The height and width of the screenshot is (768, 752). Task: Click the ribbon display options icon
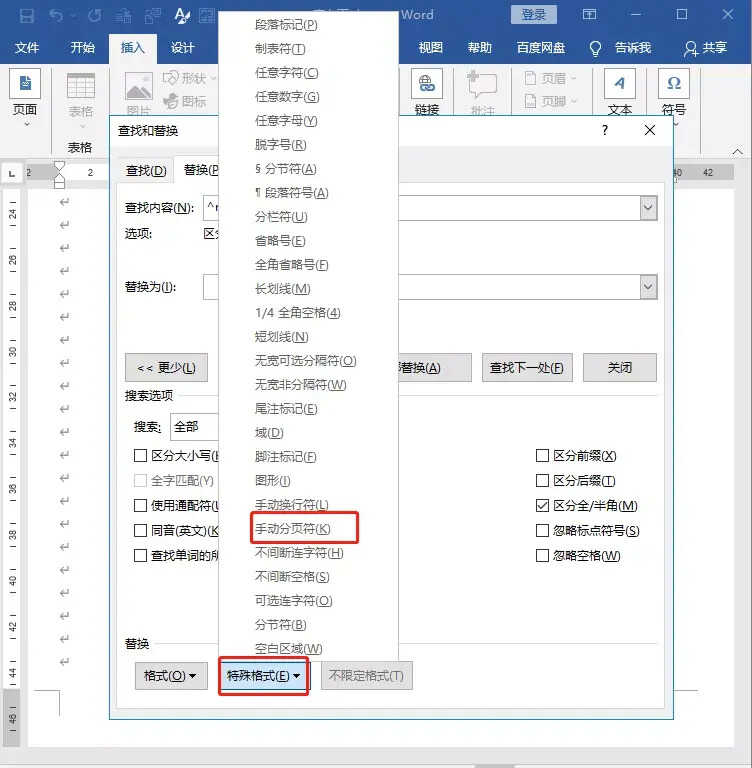point(589,15)
